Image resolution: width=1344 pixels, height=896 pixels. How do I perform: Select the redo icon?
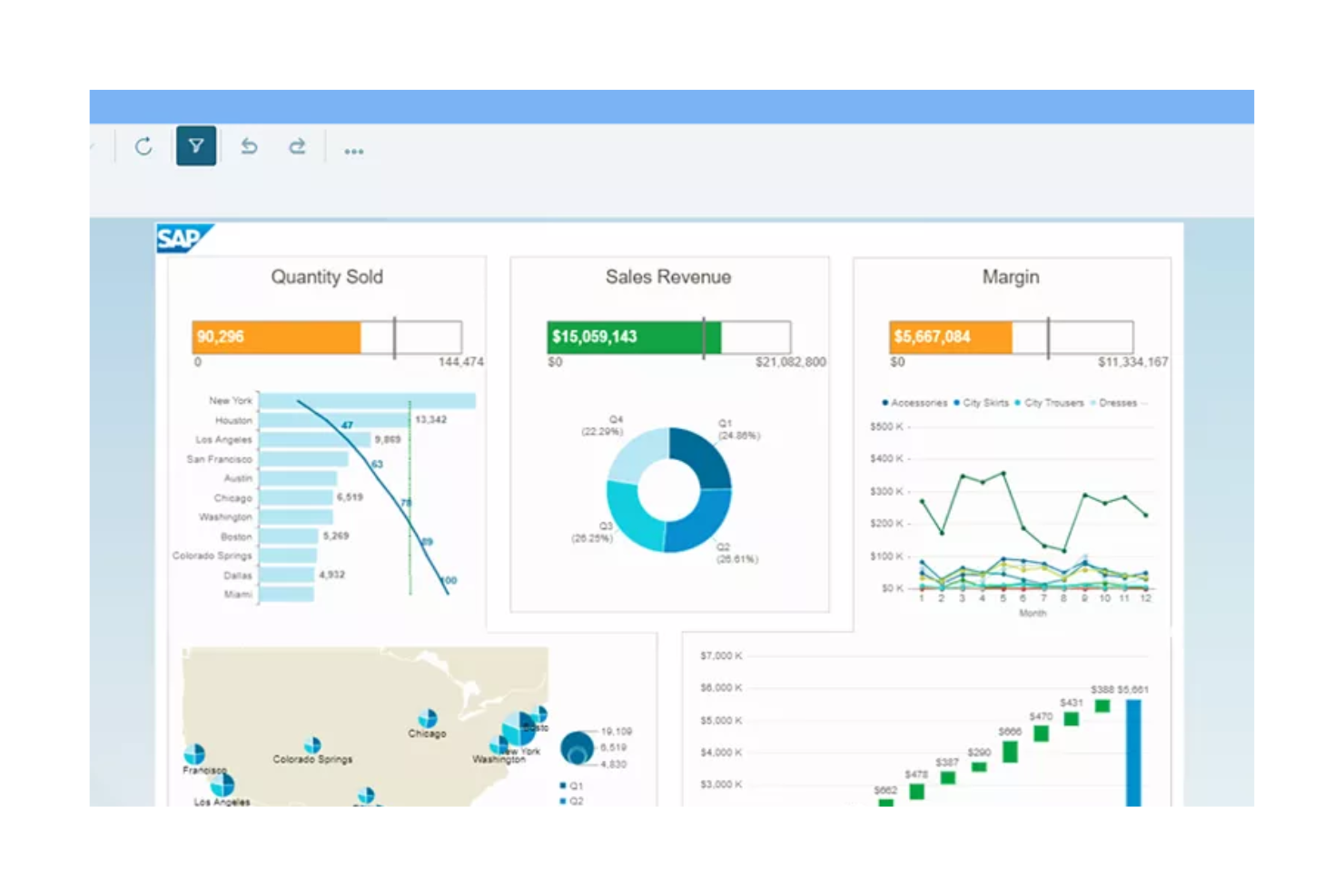coord(297,146)
